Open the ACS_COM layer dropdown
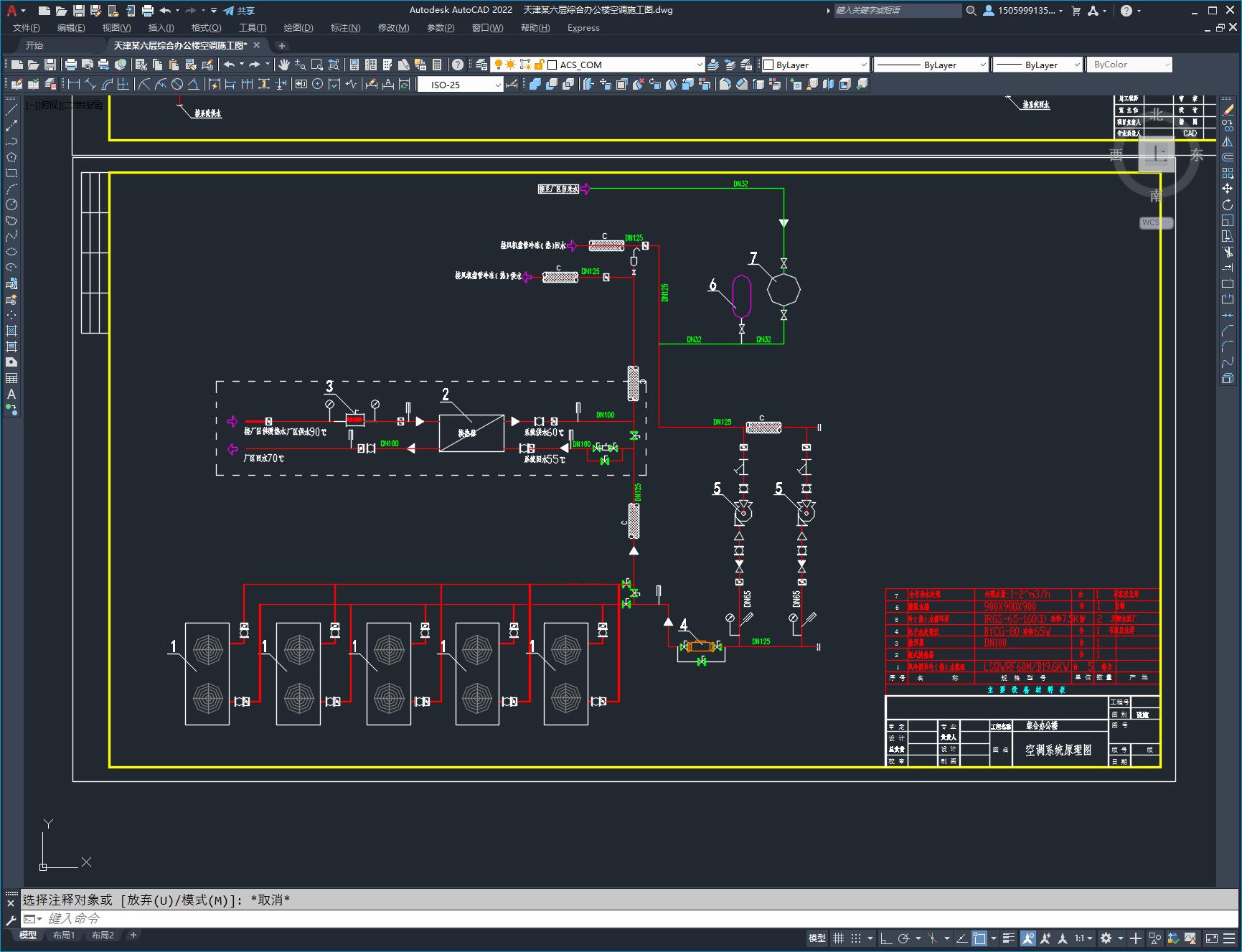Screen dimensions: 1242x952 (x=700, y=65)
